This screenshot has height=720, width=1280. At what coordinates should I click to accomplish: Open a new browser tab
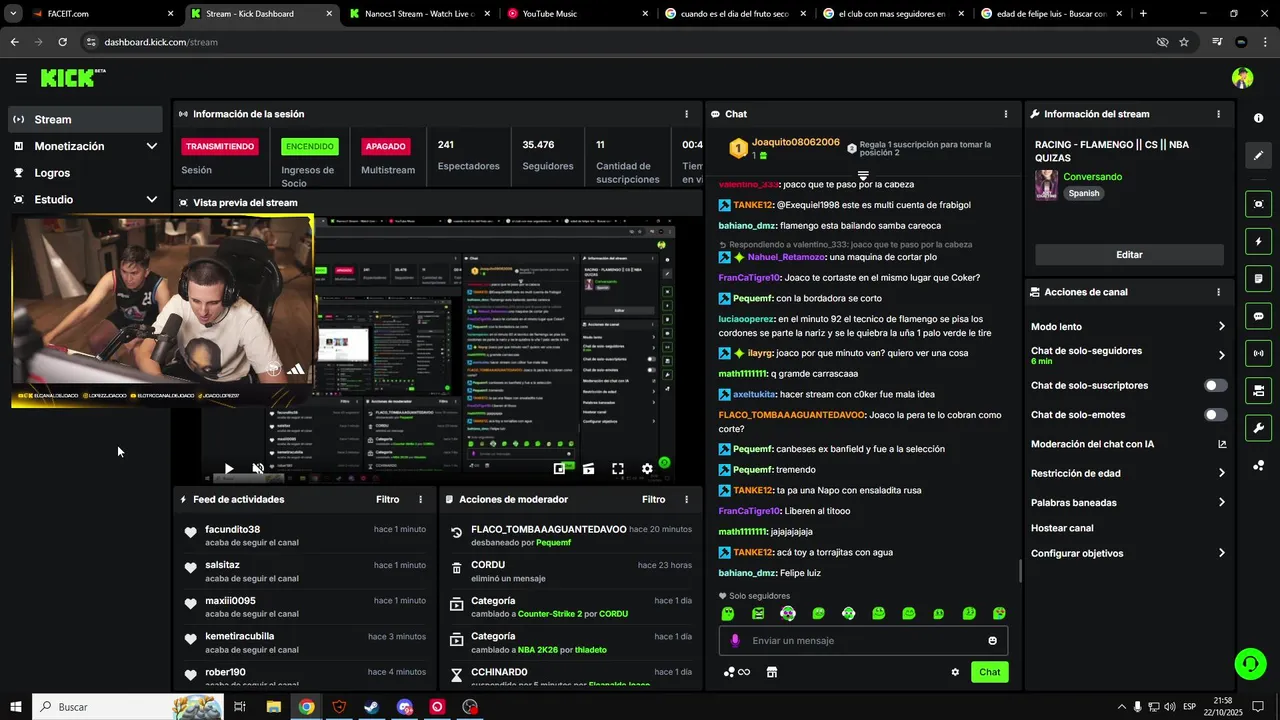[1143, 14]
